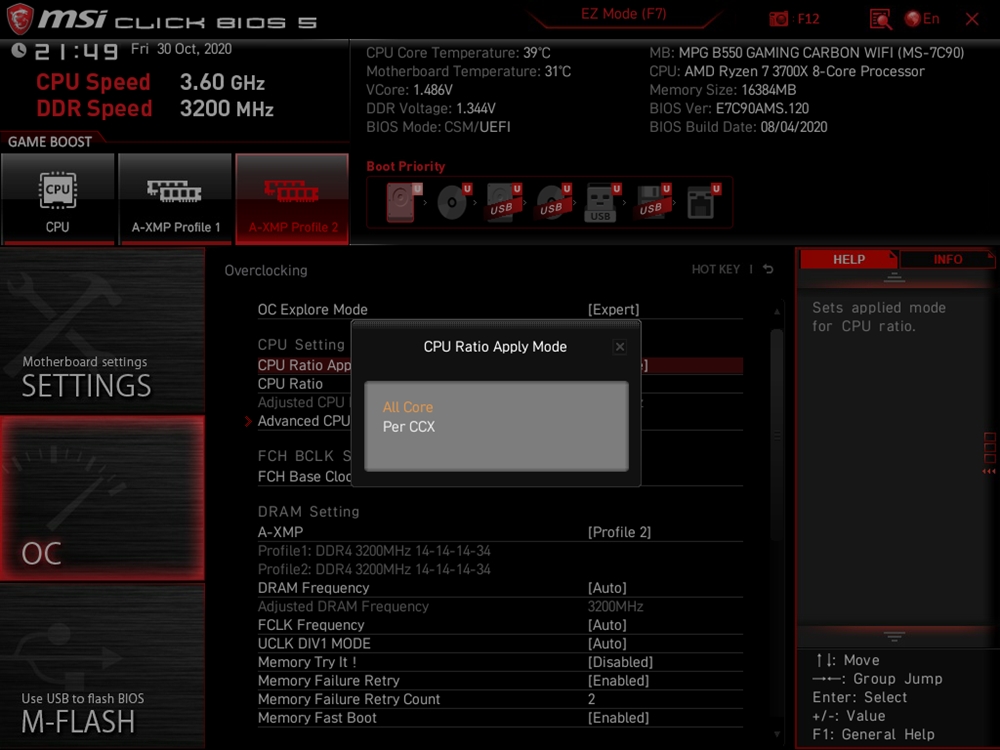Open the HELP tab

pyautogui.click(x=848, y=259)
